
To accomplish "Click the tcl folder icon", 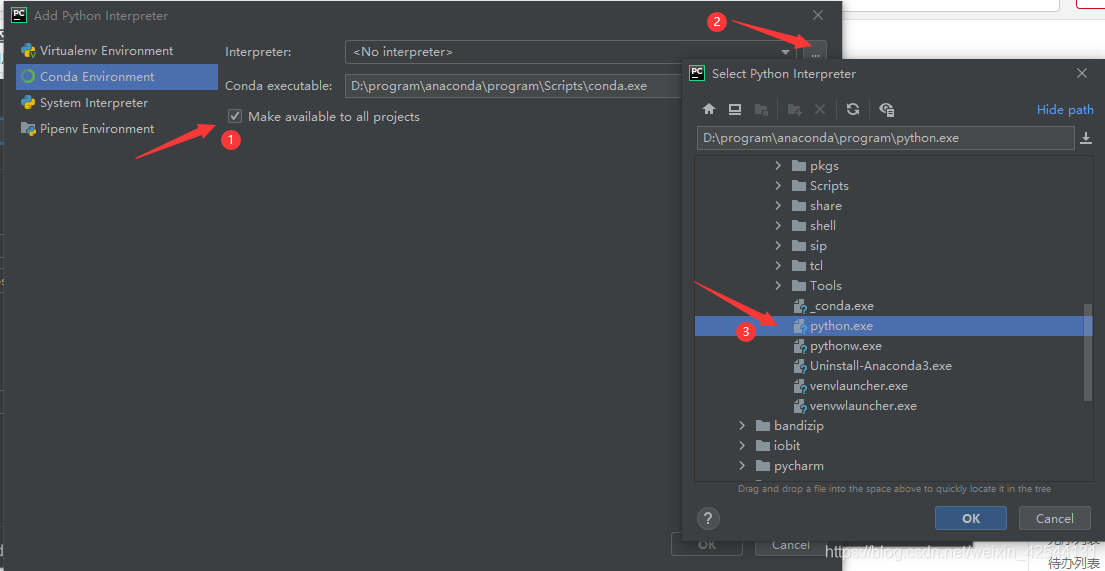I will pyautogui.click(x=798, y=266).
